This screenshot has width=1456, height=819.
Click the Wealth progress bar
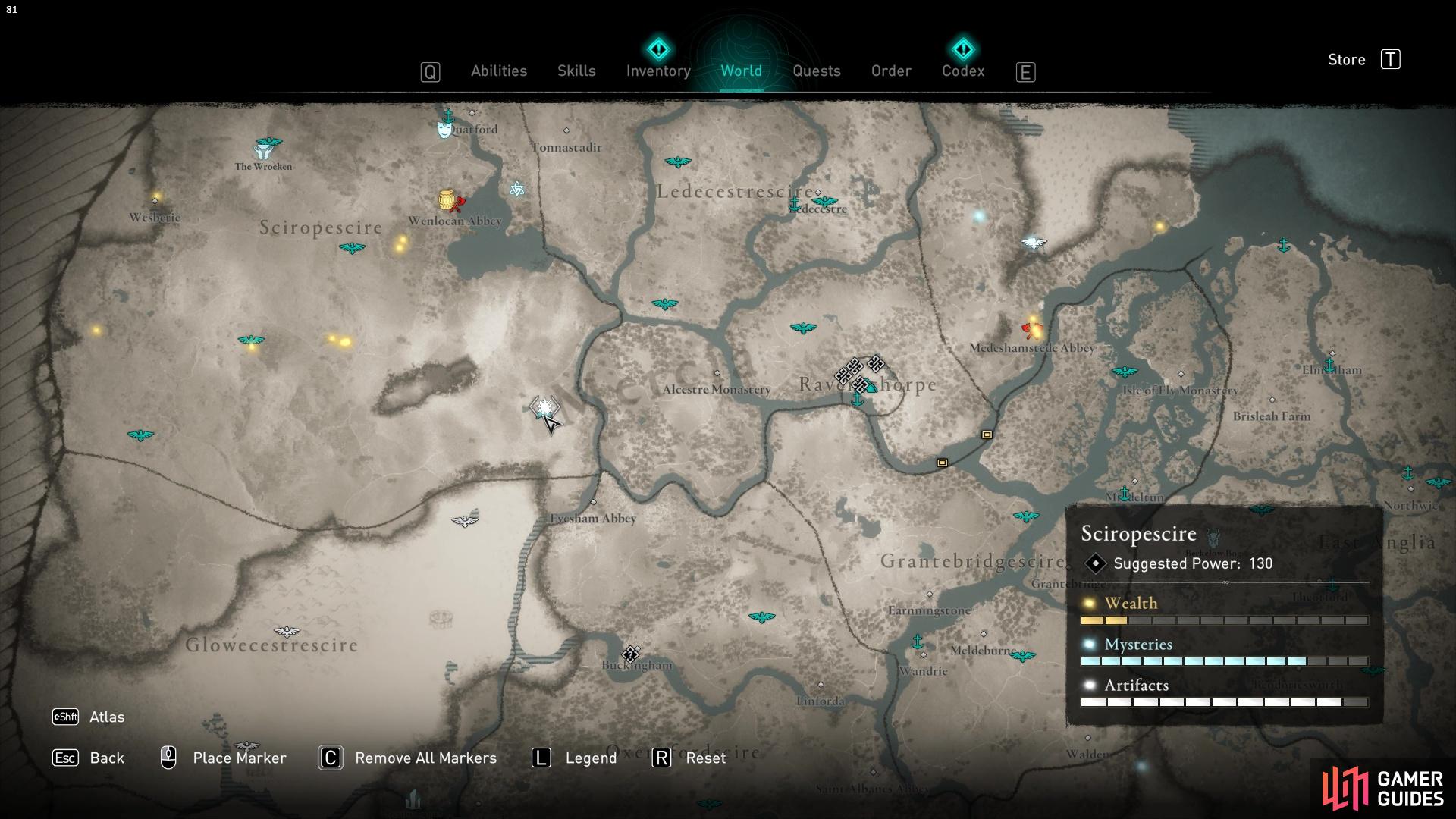click(x=1224, y=620)
